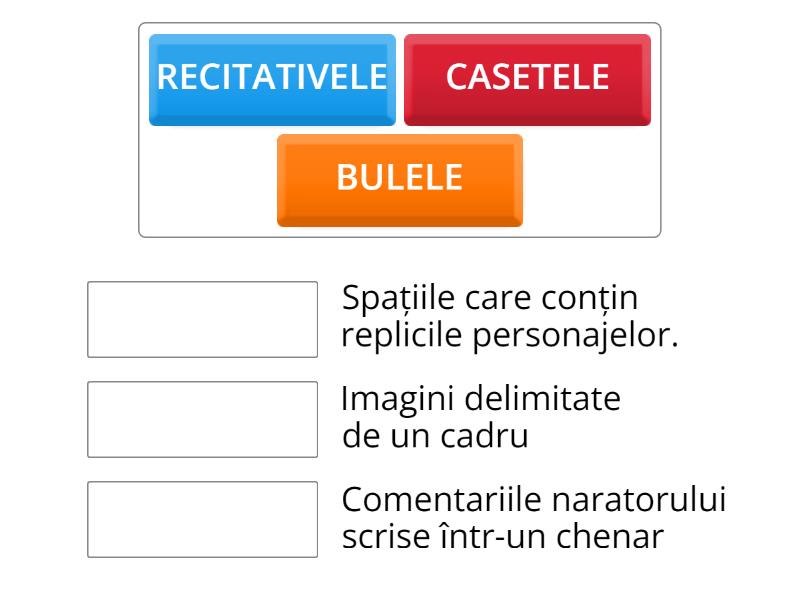The height and width of the screenshot is (600, 800).
Task: Choose the answer tile labeled CASETELE
Action: (527, 80)
